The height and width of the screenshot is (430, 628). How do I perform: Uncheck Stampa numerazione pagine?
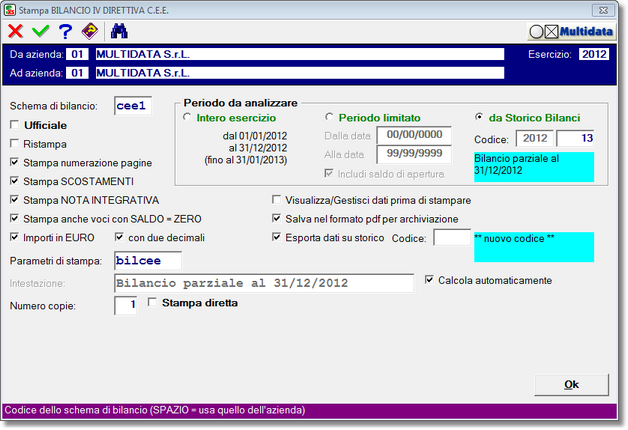click(x=14, y=162)
